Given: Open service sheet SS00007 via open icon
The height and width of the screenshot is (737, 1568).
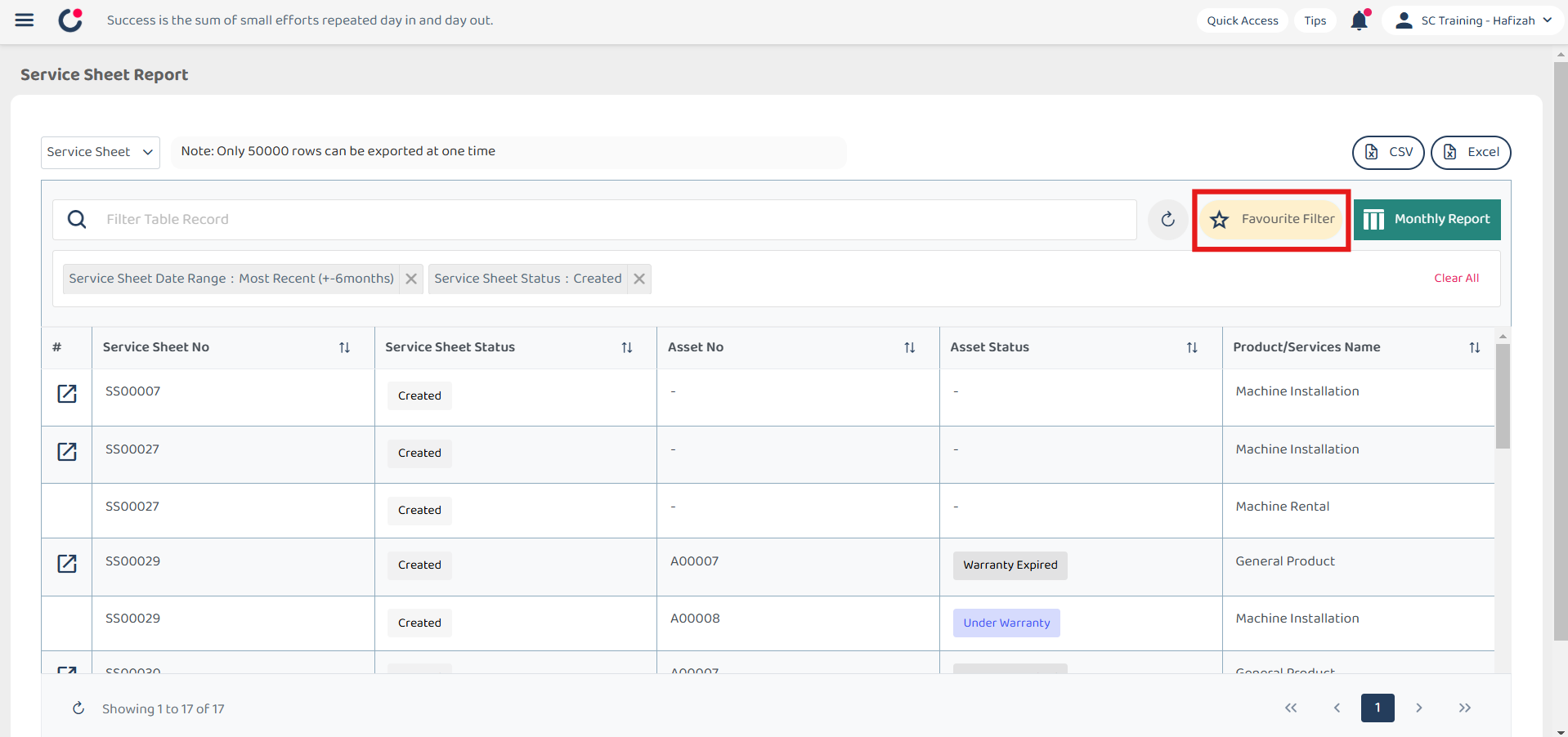Looking at the screenshot, I should click(x=67, y=394).
